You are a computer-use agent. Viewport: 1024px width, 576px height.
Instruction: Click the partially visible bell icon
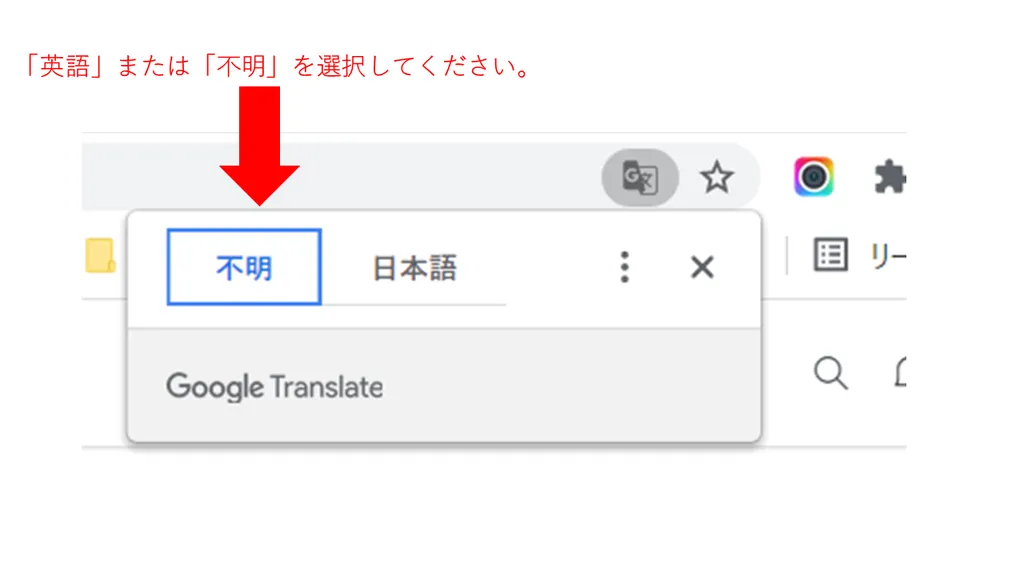tap(901, 372)
